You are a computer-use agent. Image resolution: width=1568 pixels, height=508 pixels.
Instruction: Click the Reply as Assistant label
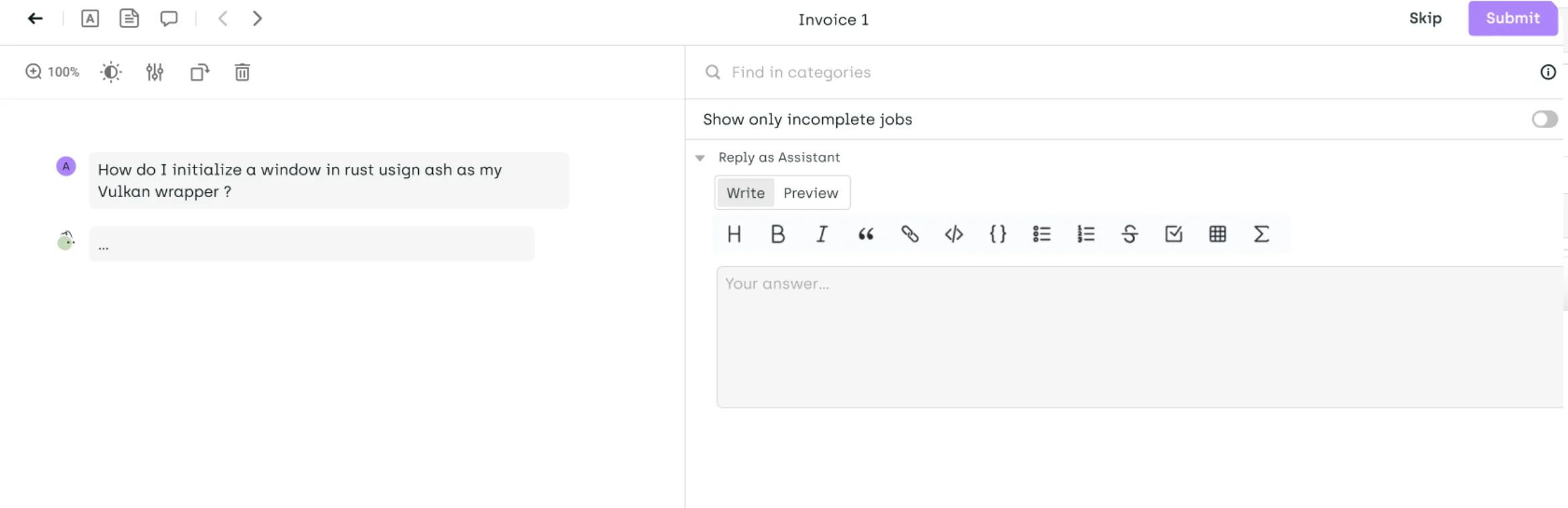[x=779, y=157]
